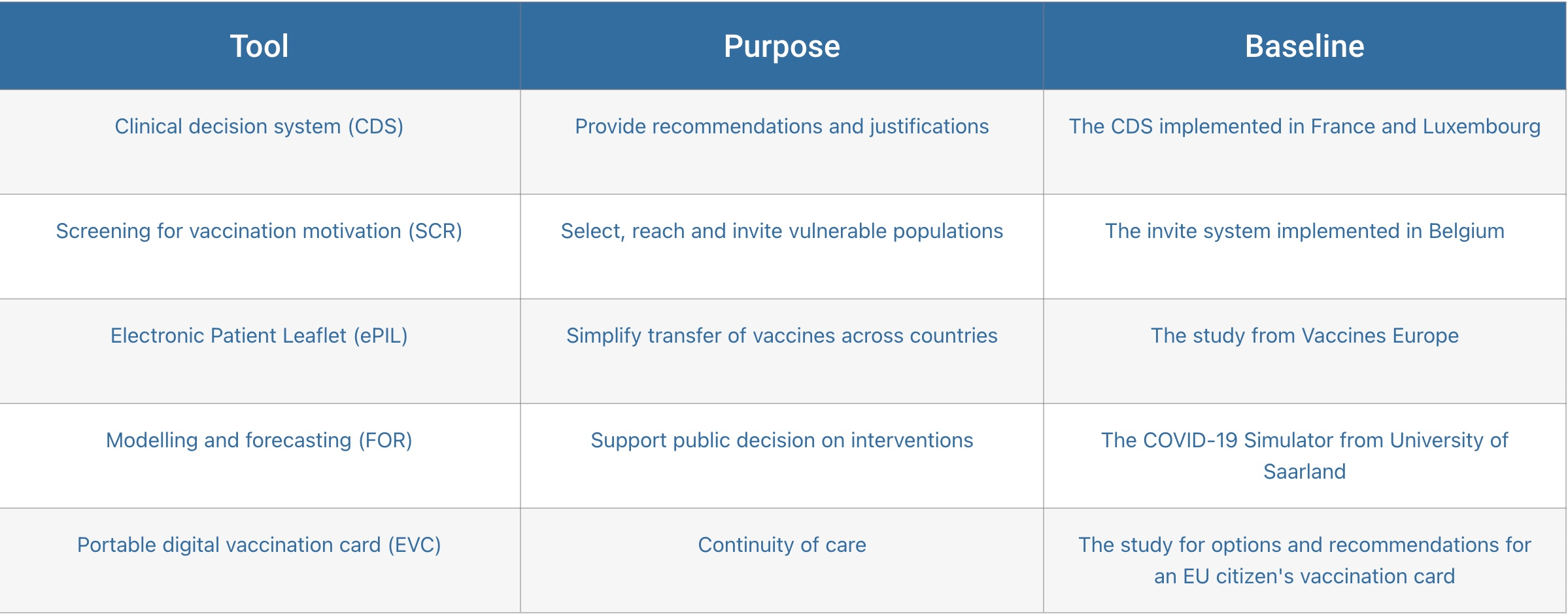Screen dimensions: 1568x616
Task: Select the Clinical decision system (CDS) cell
Action: [x=260, y=142]
